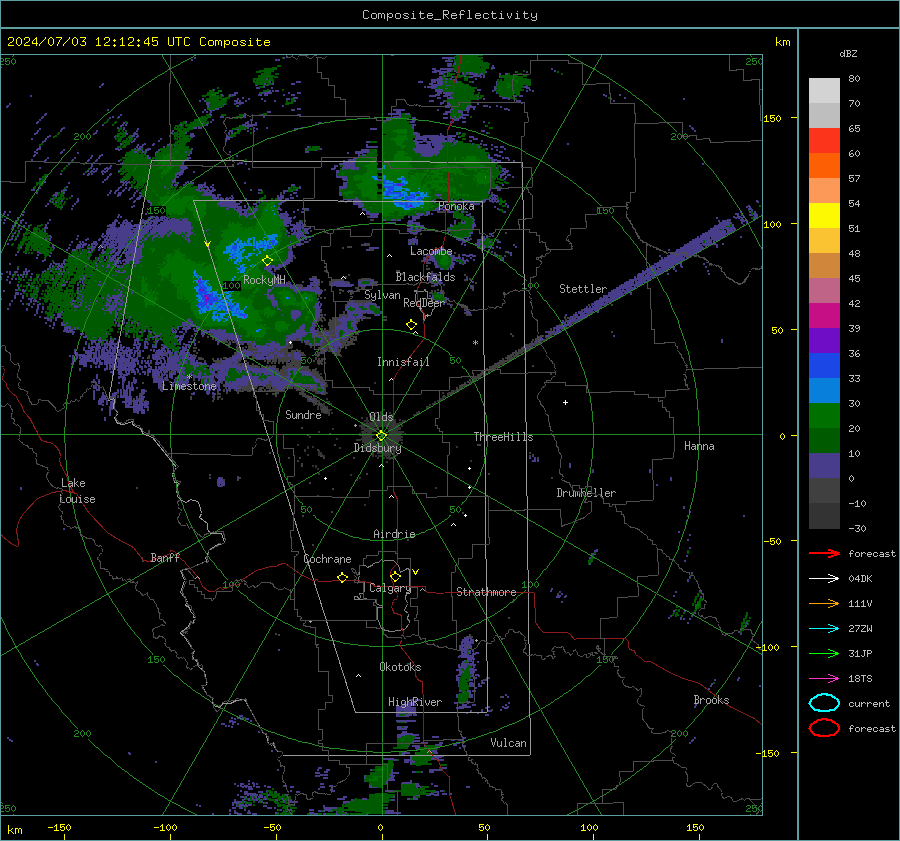This screenshot has height=841, width=900.
Task: Click the Strathmore label
Action: (486, 592)
